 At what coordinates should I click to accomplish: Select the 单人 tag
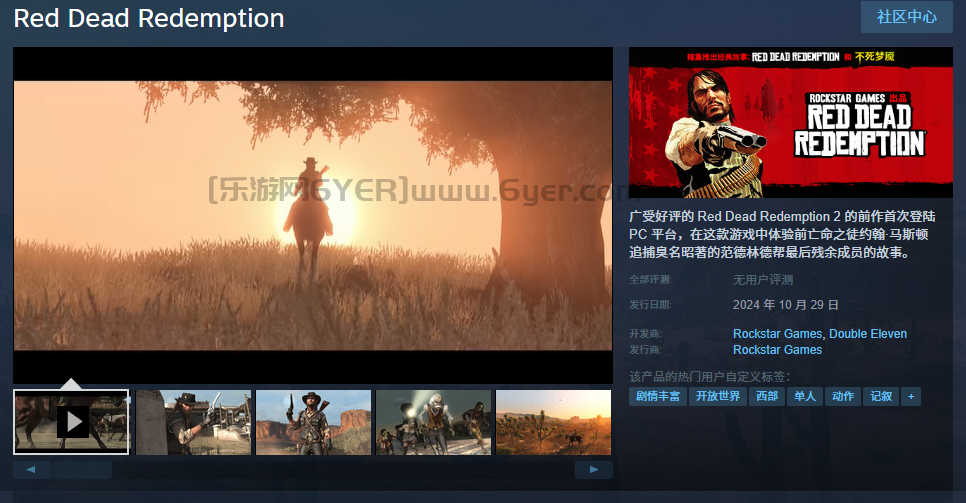(805, 396)
